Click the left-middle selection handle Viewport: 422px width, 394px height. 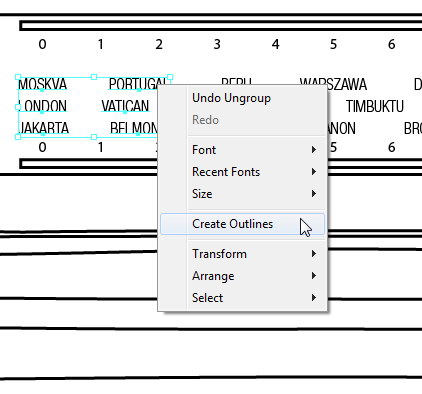click(18, 107)
